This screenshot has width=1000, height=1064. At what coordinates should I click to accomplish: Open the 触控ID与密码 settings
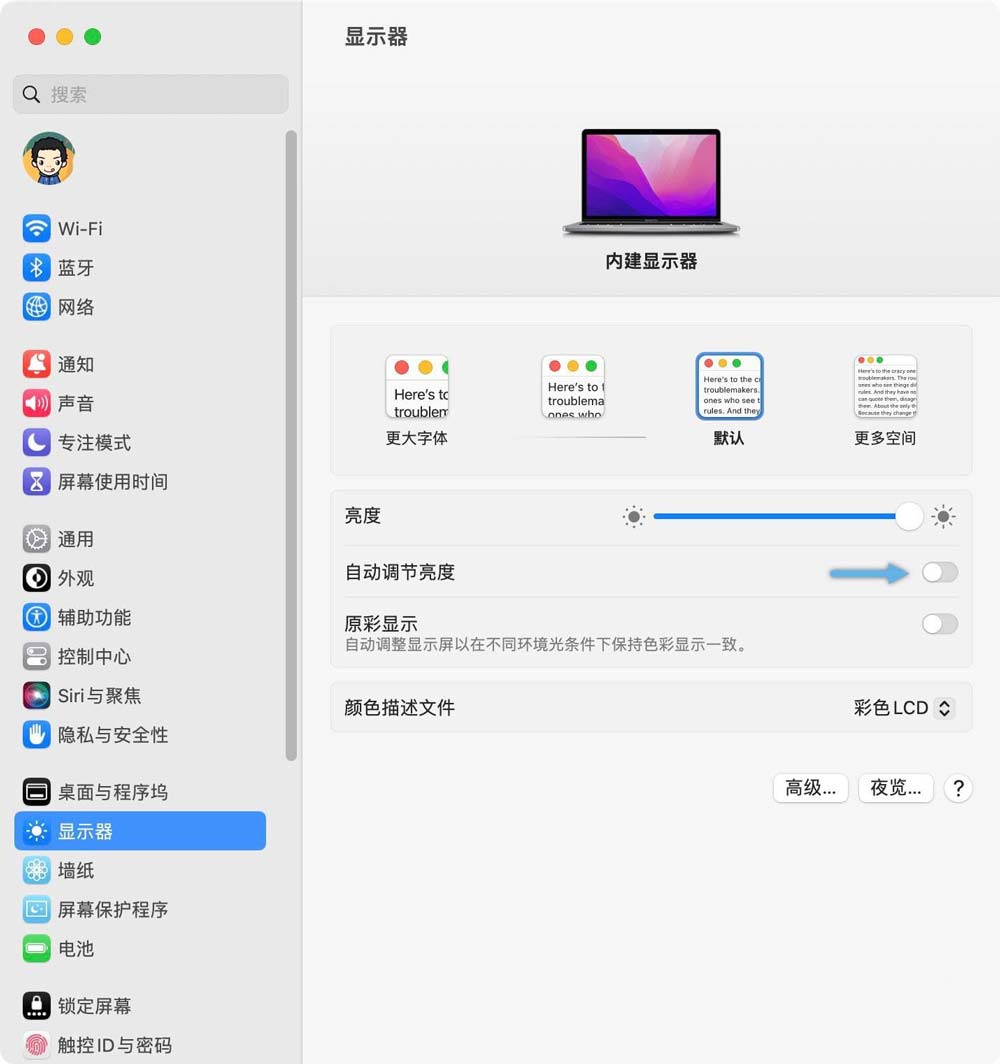click(96, 1044)
